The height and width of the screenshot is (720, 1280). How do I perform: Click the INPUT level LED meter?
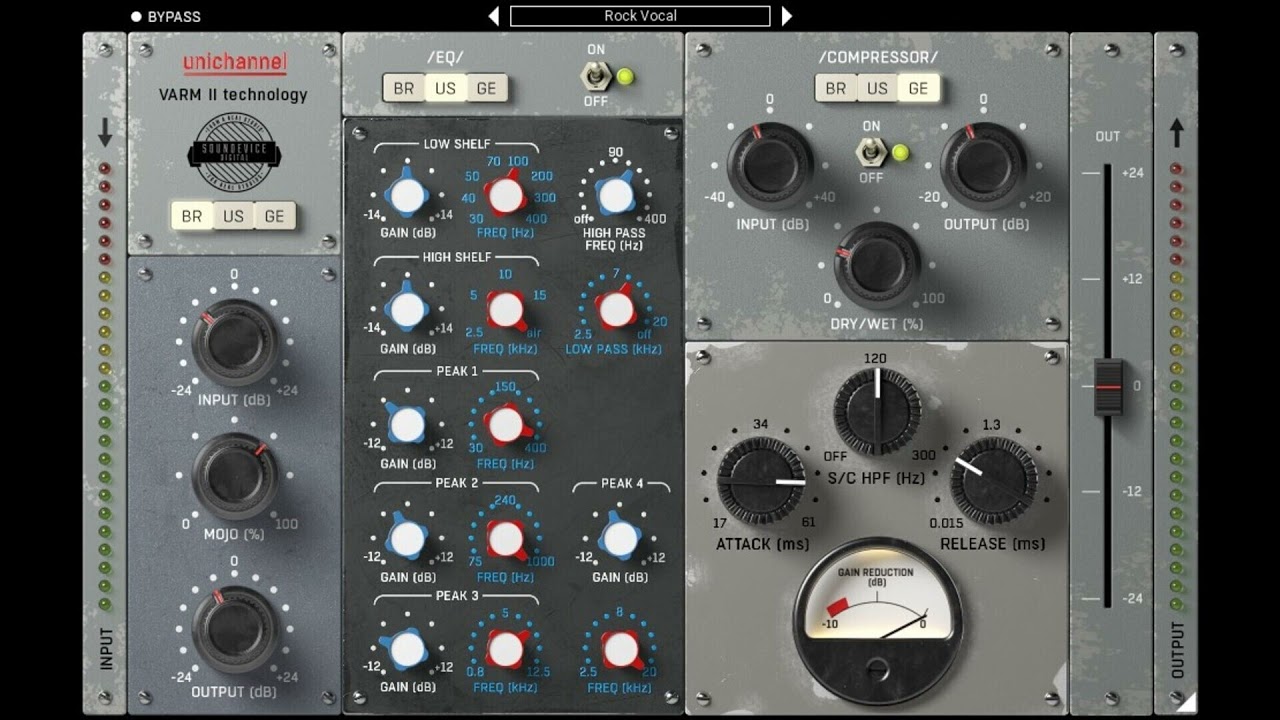(x=104, y=386)
